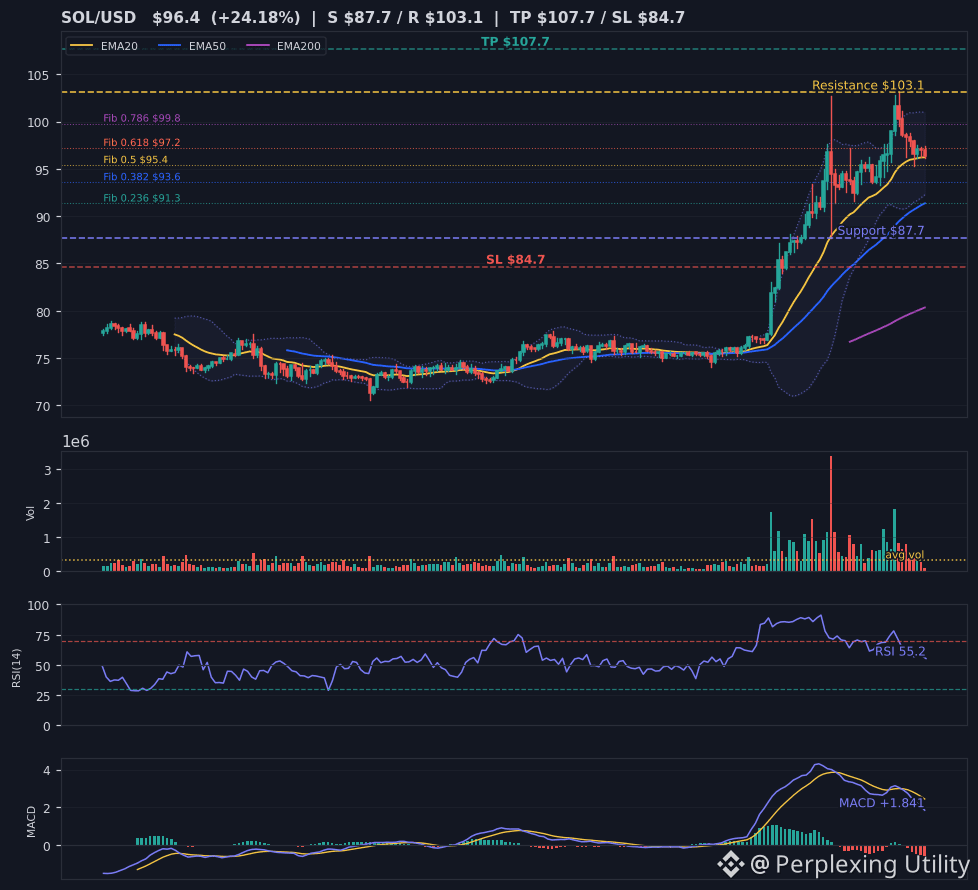Click the (+24.18%) change value
This screenshot has height=890, width=978.
tap(256, 17)
